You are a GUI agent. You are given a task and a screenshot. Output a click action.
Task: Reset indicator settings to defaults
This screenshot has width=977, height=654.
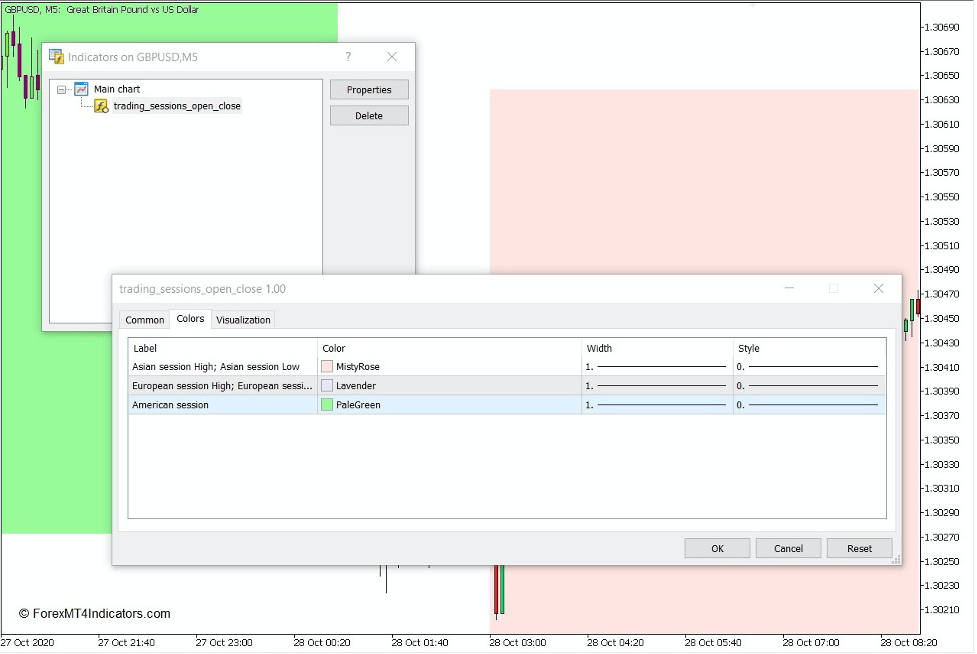[x=859, y=548]
